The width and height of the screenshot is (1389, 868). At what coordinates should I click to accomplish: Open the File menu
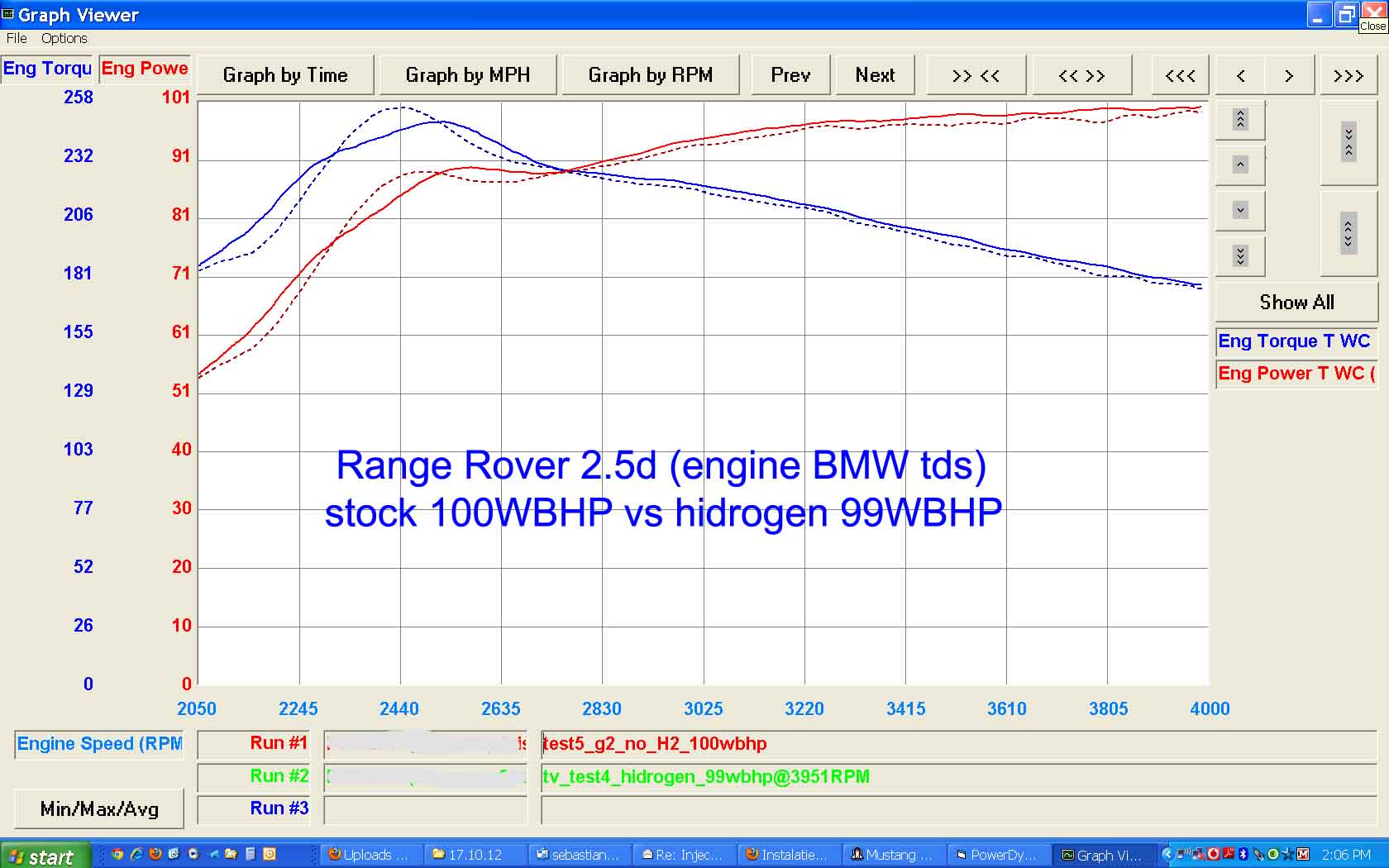[17, 38]
